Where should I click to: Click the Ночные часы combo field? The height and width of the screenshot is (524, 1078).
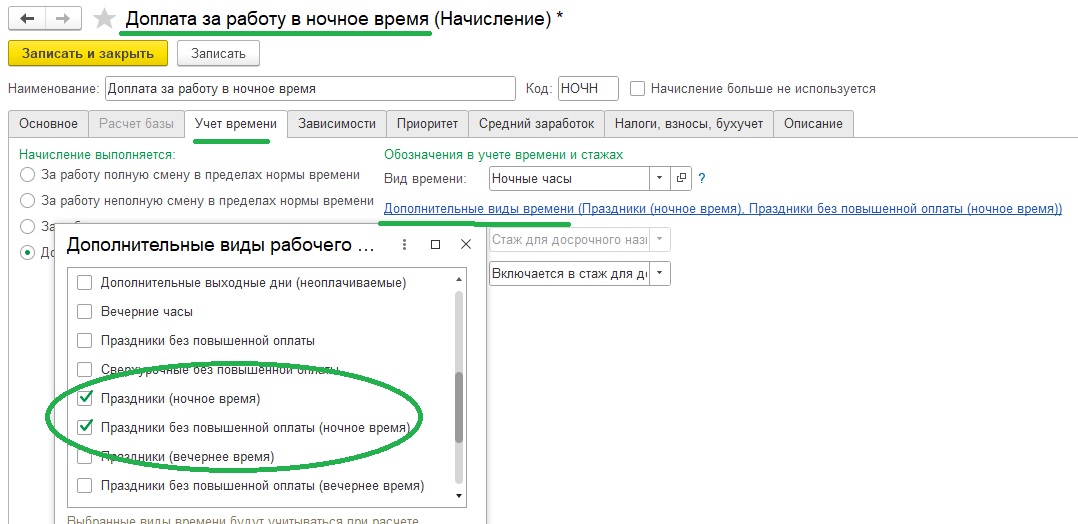pyautogui.click(x=569, y=179)
